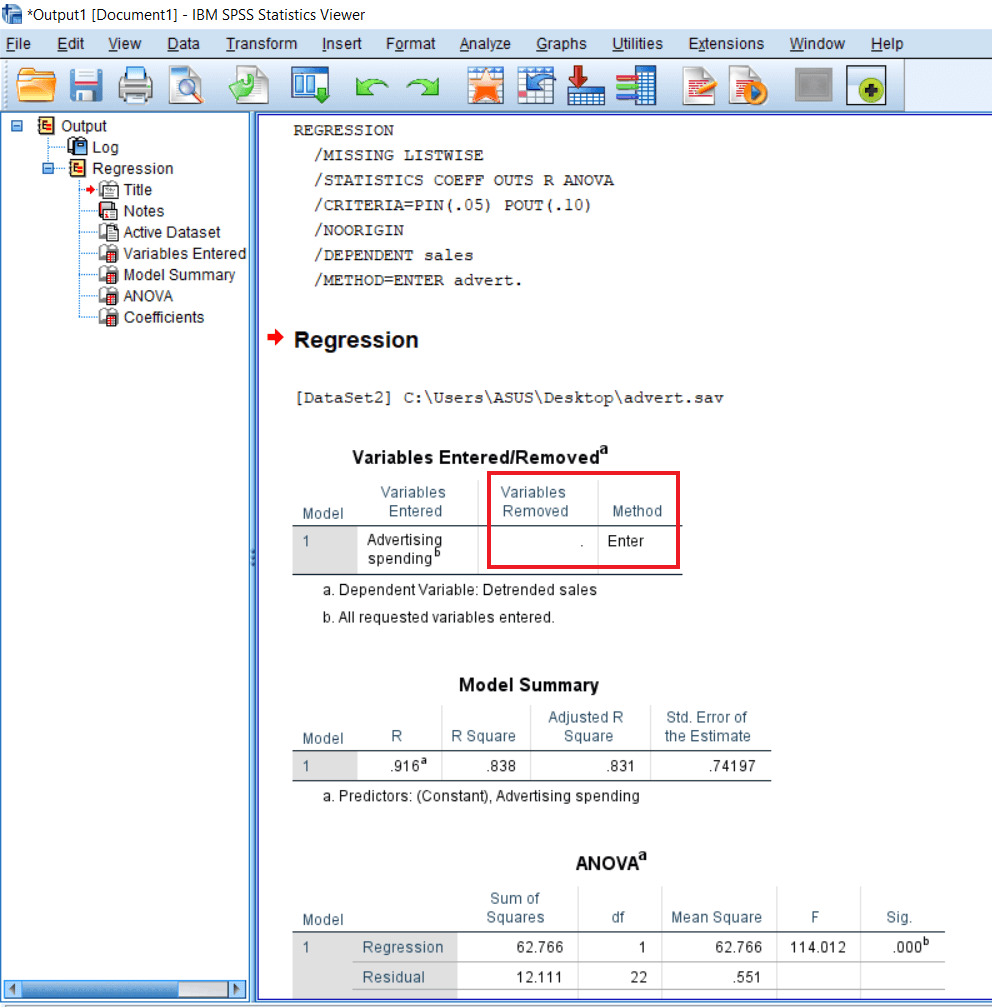The width and height of the screenshot is (992, 1007).
Task: Click the outline pane horizontal scrollbar thumb
Action: point(100,988)
